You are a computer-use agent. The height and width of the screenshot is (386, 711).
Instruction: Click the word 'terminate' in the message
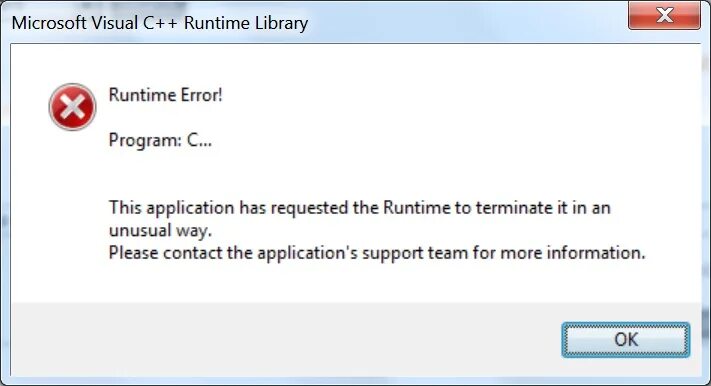pos(514,208)
